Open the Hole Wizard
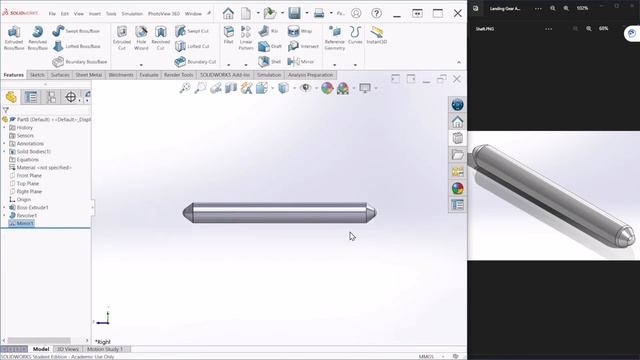The height and width of the screenshot is (360, 640). pos(141,38)
